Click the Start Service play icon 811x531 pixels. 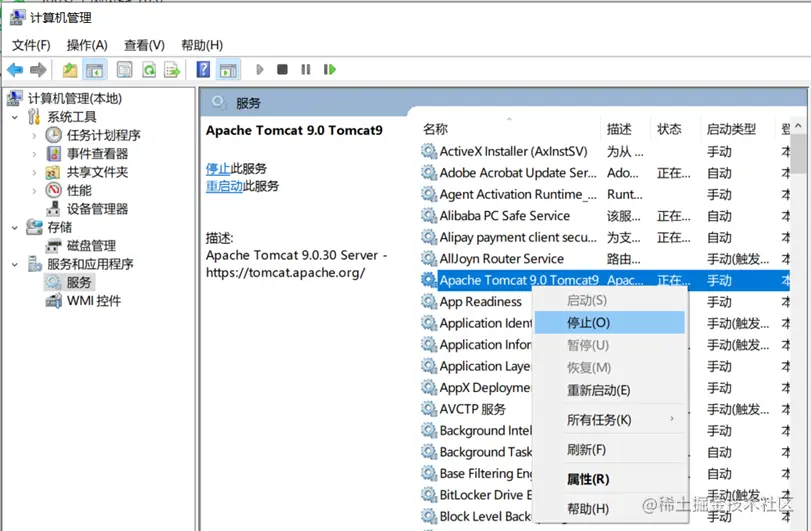pyautogui.click(x=260, y=69)
